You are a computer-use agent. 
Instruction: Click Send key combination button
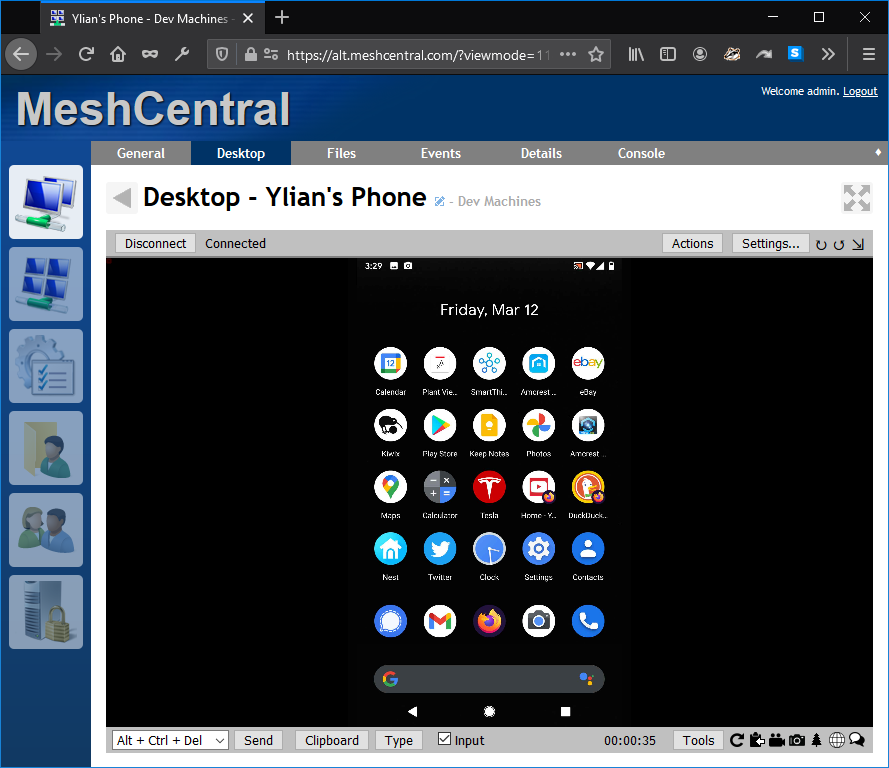259,740
